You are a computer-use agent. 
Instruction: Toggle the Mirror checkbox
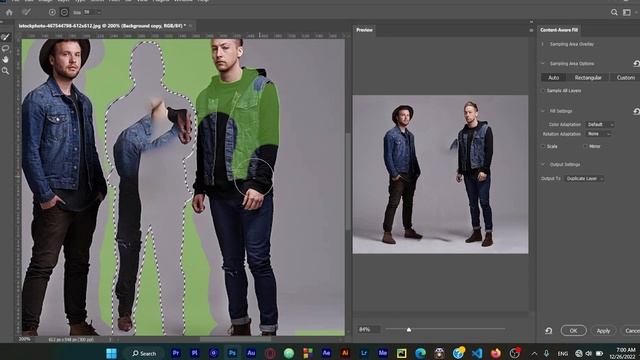pos(586,146)
